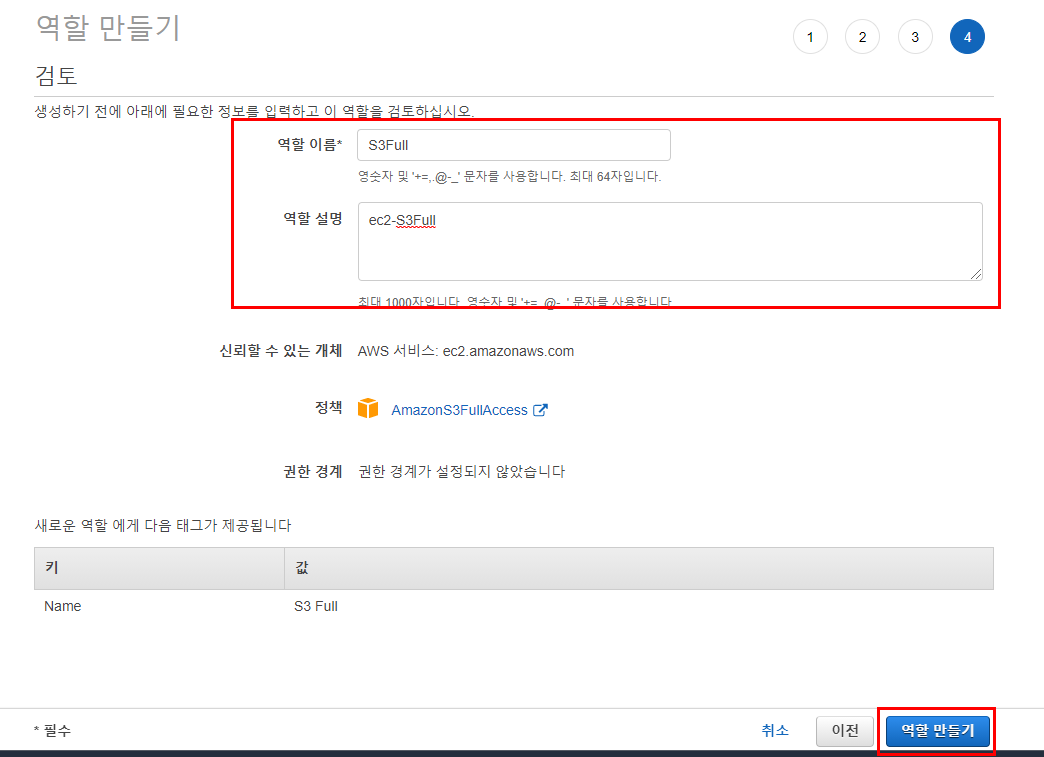Go to wizard step 3 circle
The height and width of the screenshot is (757, 1044).
click(x=915, y=37)
